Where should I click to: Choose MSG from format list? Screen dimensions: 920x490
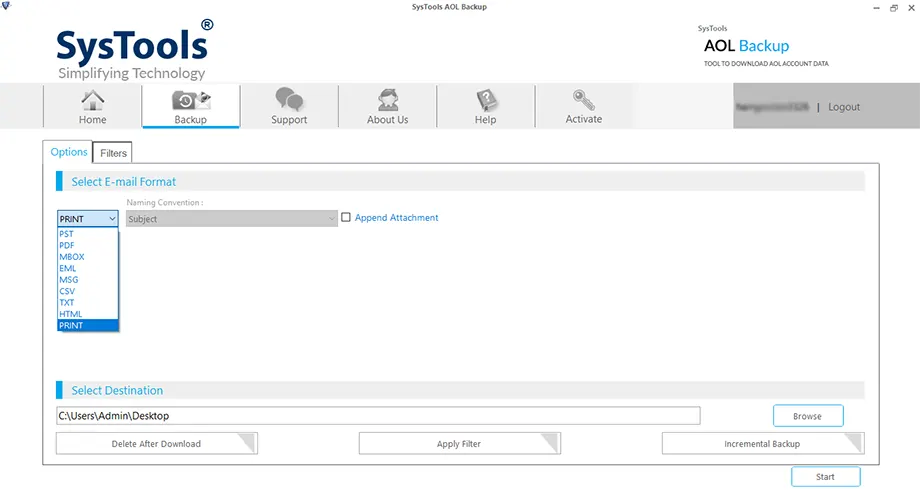(x=88, y=279)
